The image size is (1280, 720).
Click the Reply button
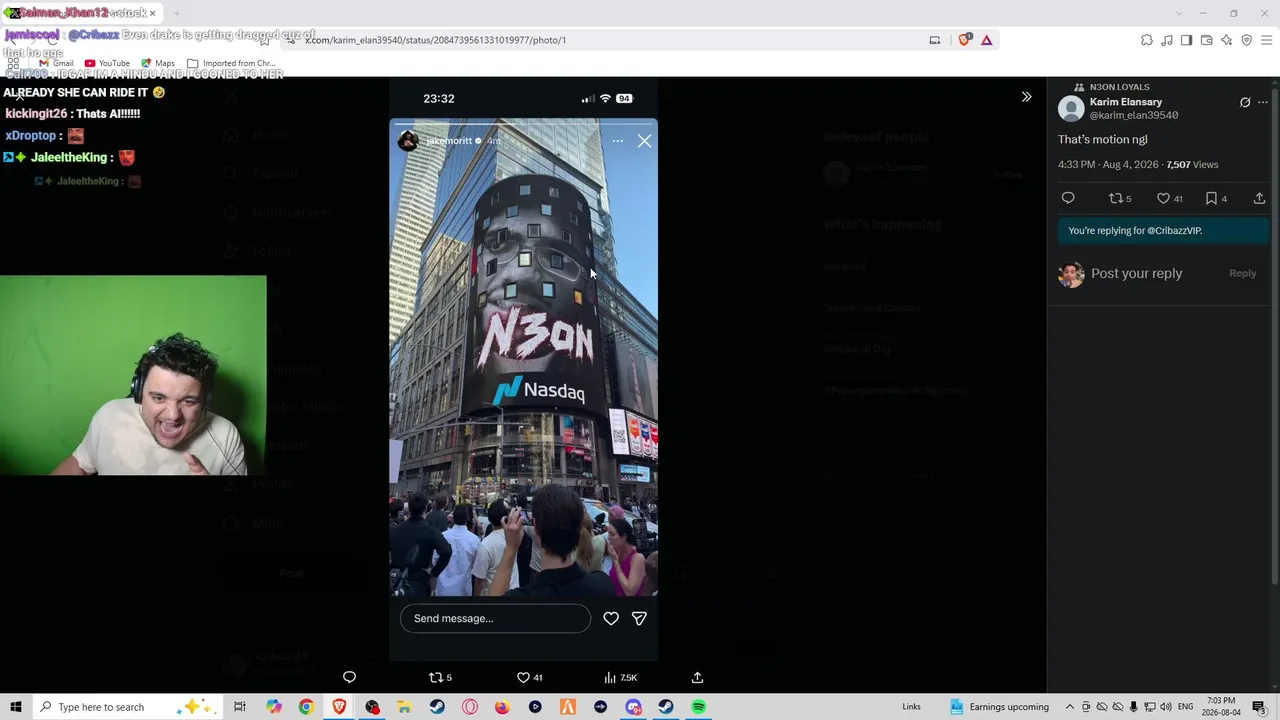(1242, 273)
